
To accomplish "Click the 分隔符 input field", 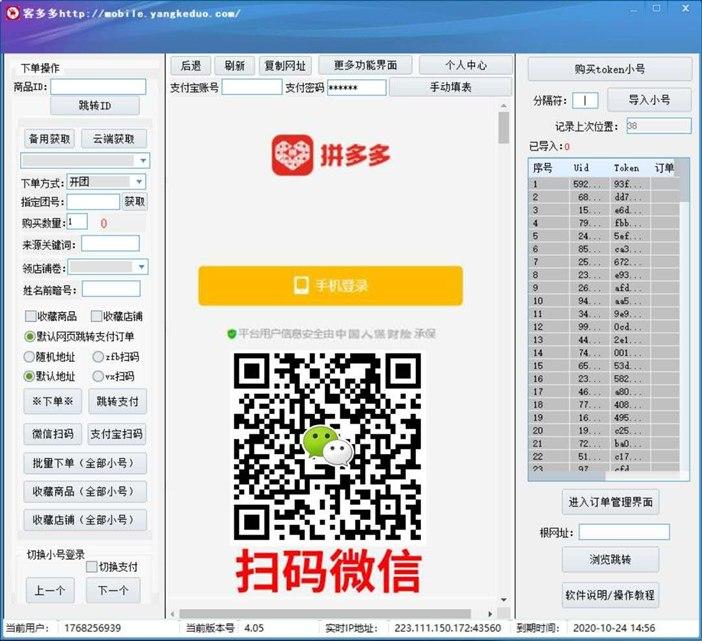I will click(x=585, y=100).
